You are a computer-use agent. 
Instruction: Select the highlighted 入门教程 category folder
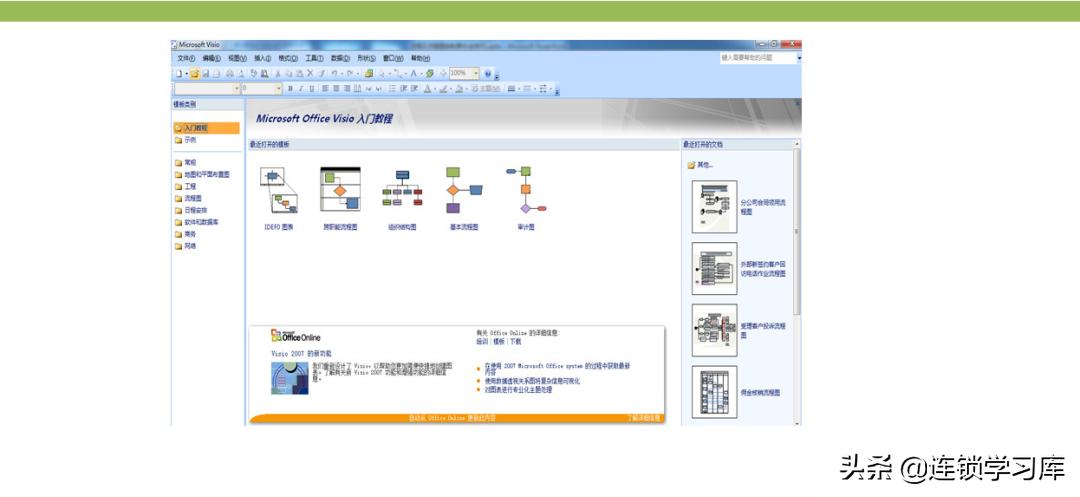[x=207, y=128]
